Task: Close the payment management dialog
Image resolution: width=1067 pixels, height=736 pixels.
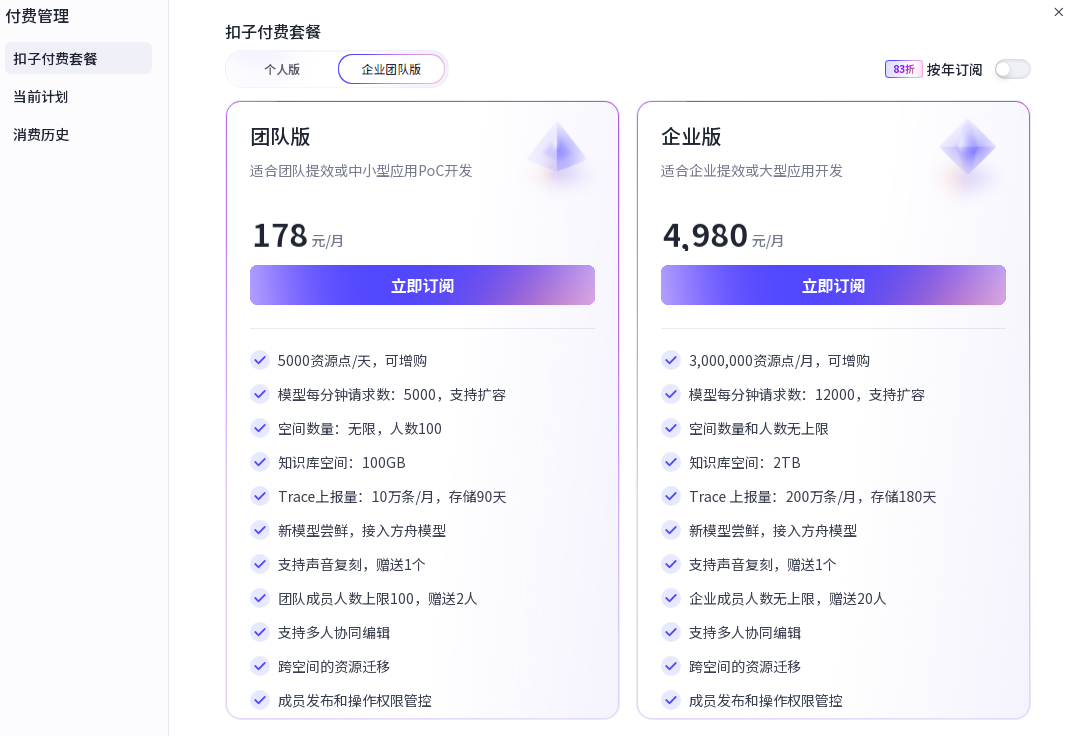Action: [1058, 12]
